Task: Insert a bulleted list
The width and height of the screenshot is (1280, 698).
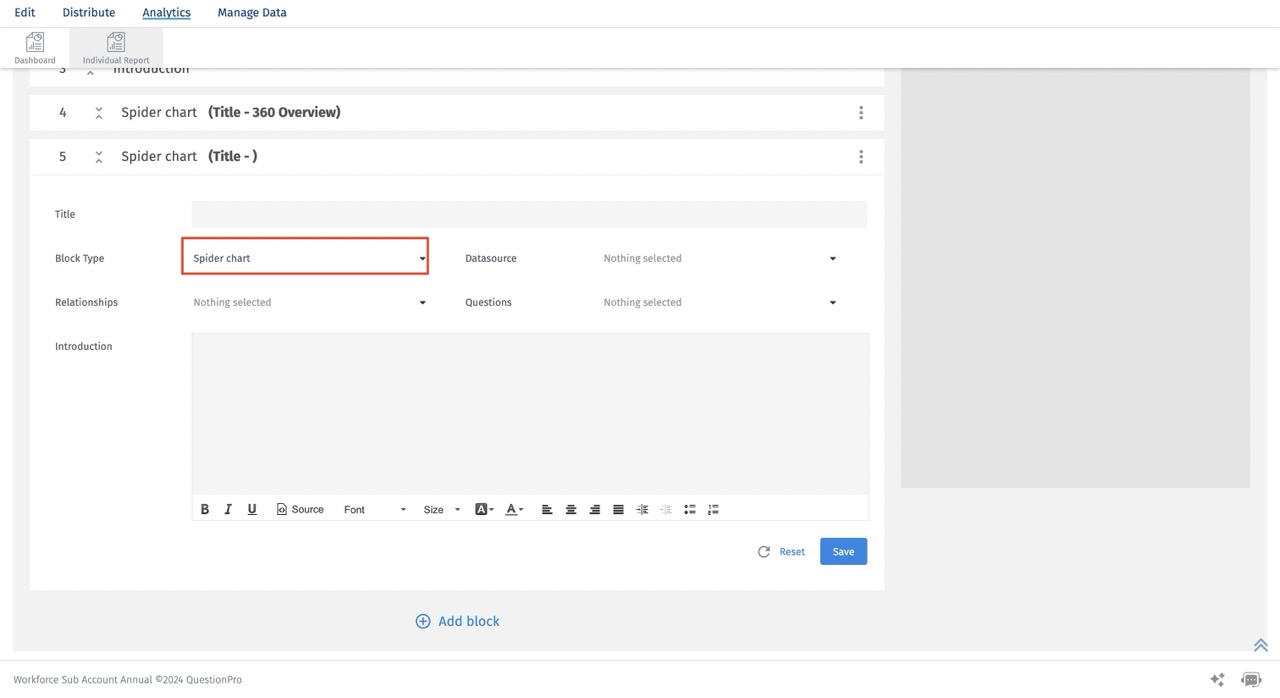Action: coord(689,509)
